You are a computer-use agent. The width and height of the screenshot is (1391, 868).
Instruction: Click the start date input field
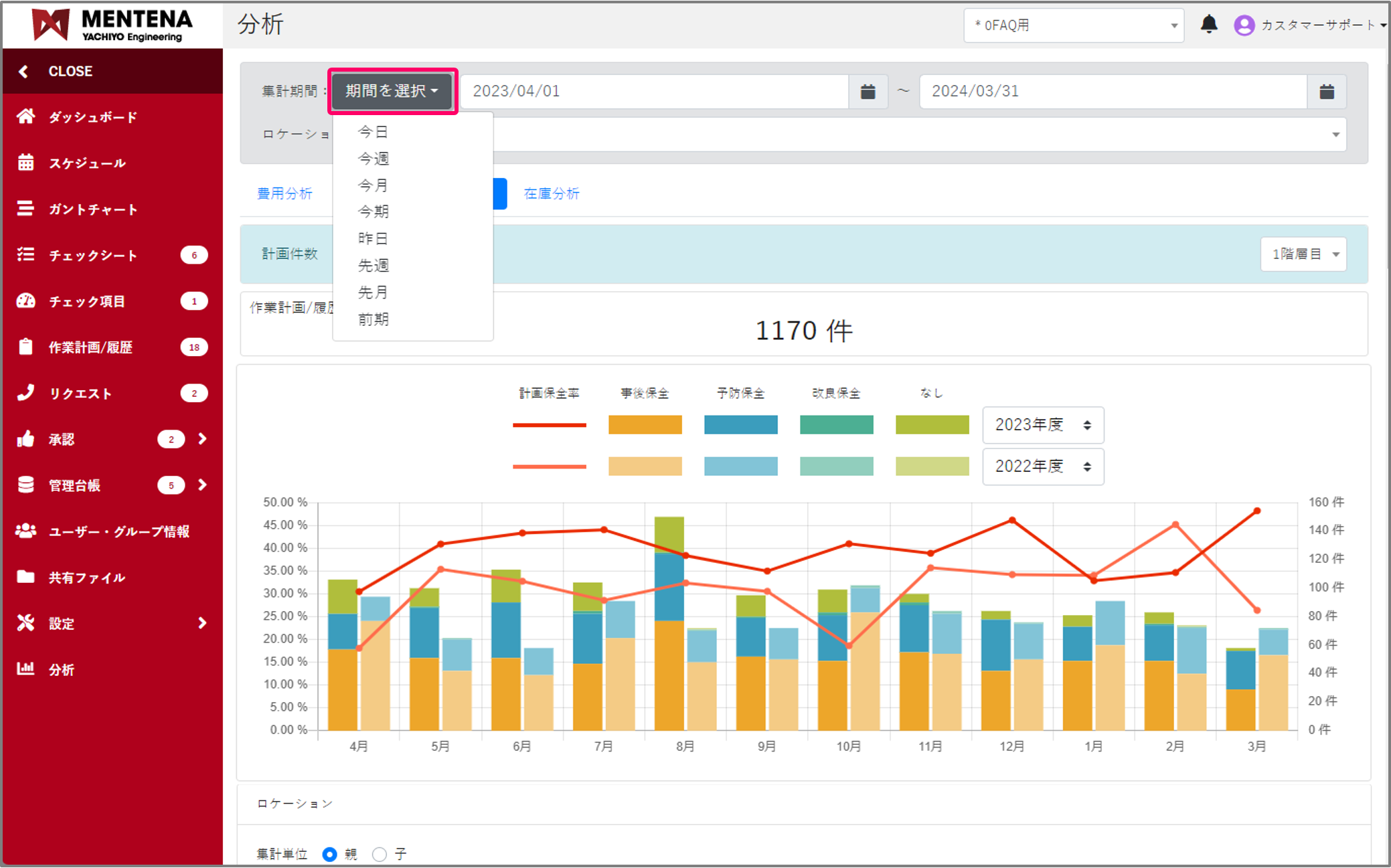coord(653,91)
